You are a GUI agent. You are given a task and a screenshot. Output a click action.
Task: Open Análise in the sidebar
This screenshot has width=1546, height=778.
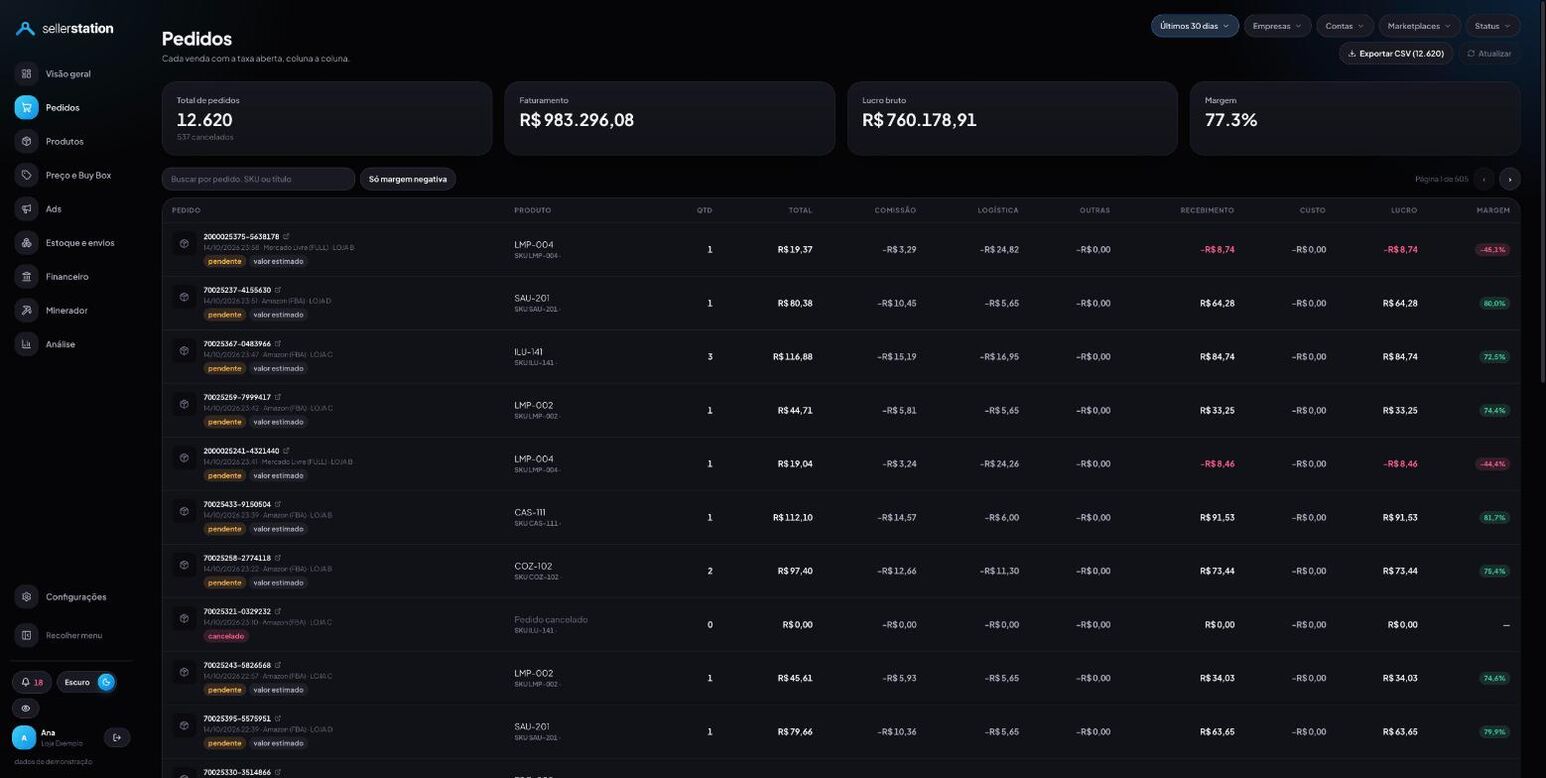point(72,344)
